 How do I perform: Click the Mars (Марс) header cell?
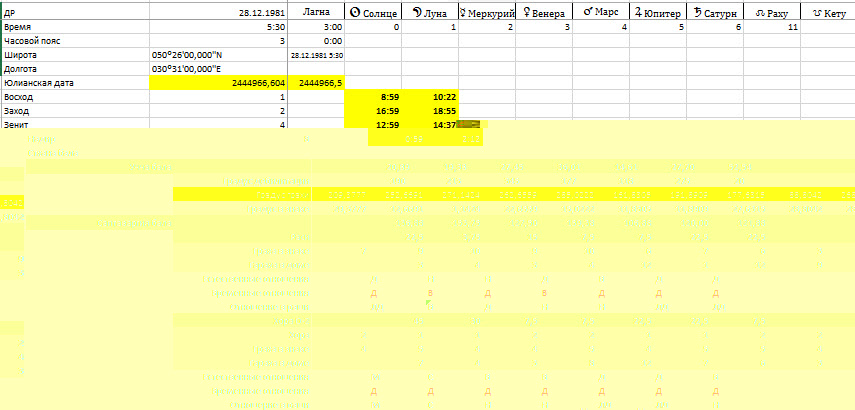[x=601, y=12]
